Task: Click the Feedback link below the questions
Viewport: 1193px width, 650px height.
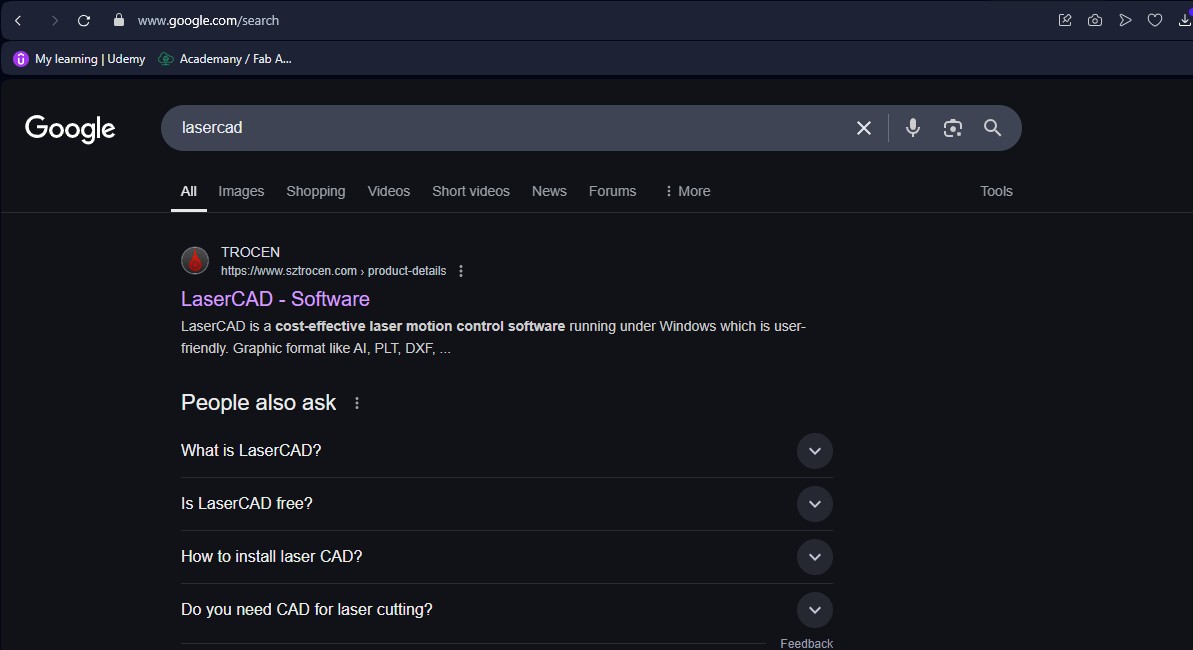Action: click(x=806, y=644)
